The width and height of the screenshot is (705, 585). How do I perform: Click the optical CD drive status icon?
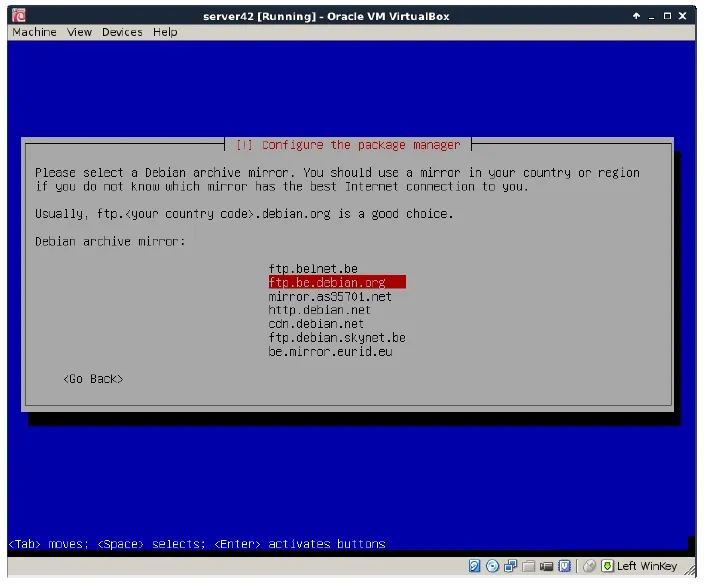pyautogui.click(x=492, y=566)
